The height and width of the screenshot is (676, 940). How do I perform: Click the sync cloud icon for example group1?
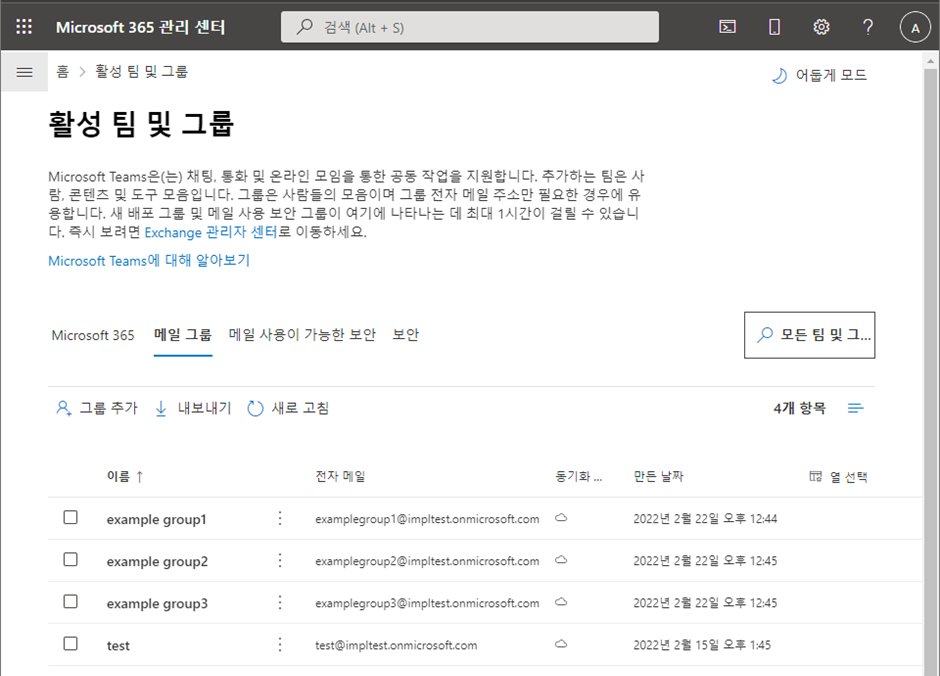point(561,518)
